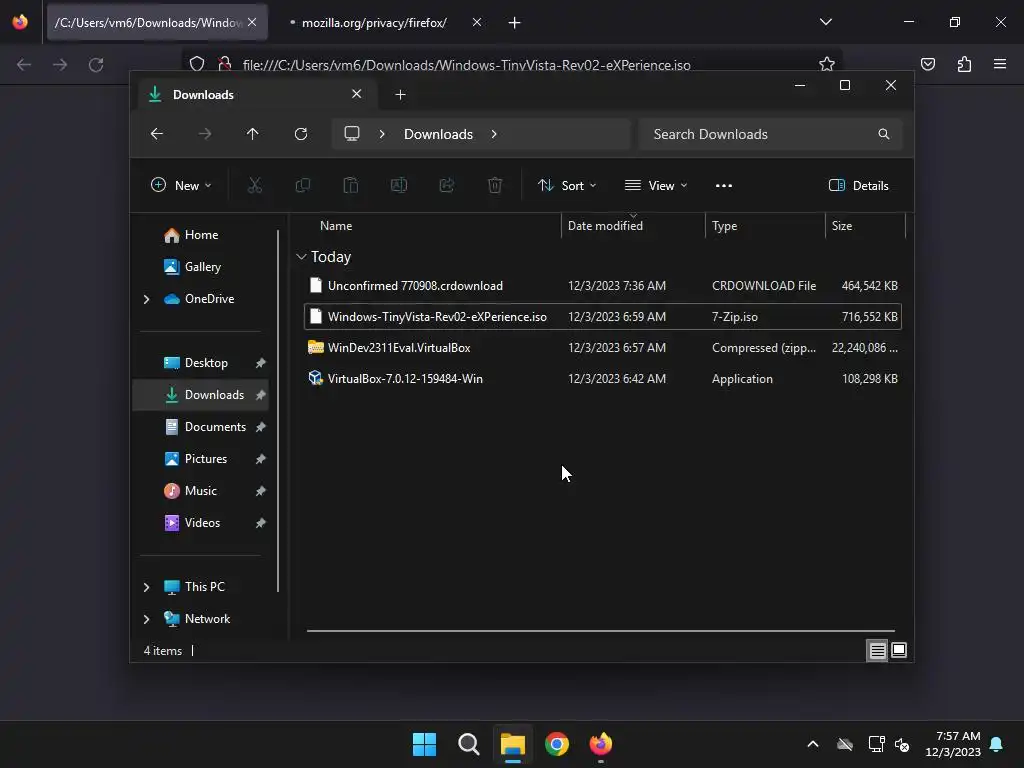Click the Rename icon in Explorer toolbar
Viewport: 1024px width, 768px height.
click(399, 185)
